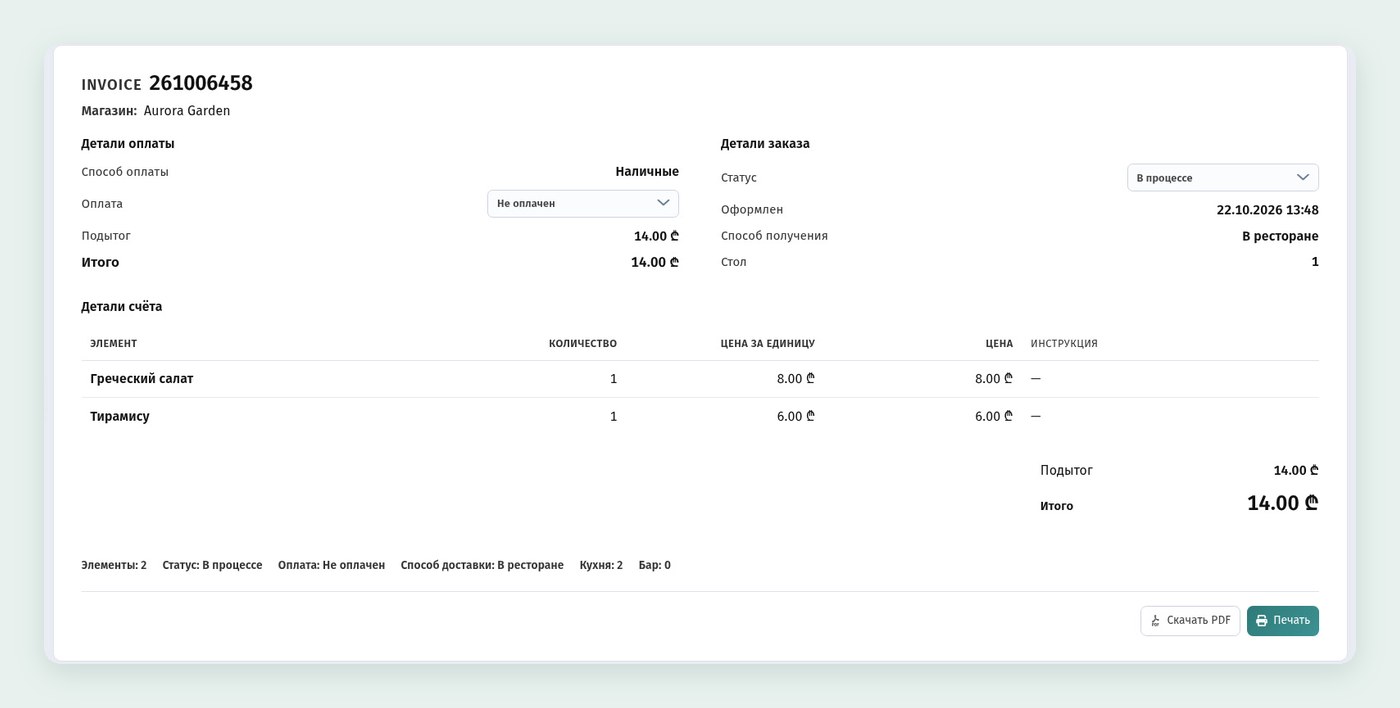This screenshot has width=1400, height=708.
Task: Click the Количество column header
Action: coord(583,343)
